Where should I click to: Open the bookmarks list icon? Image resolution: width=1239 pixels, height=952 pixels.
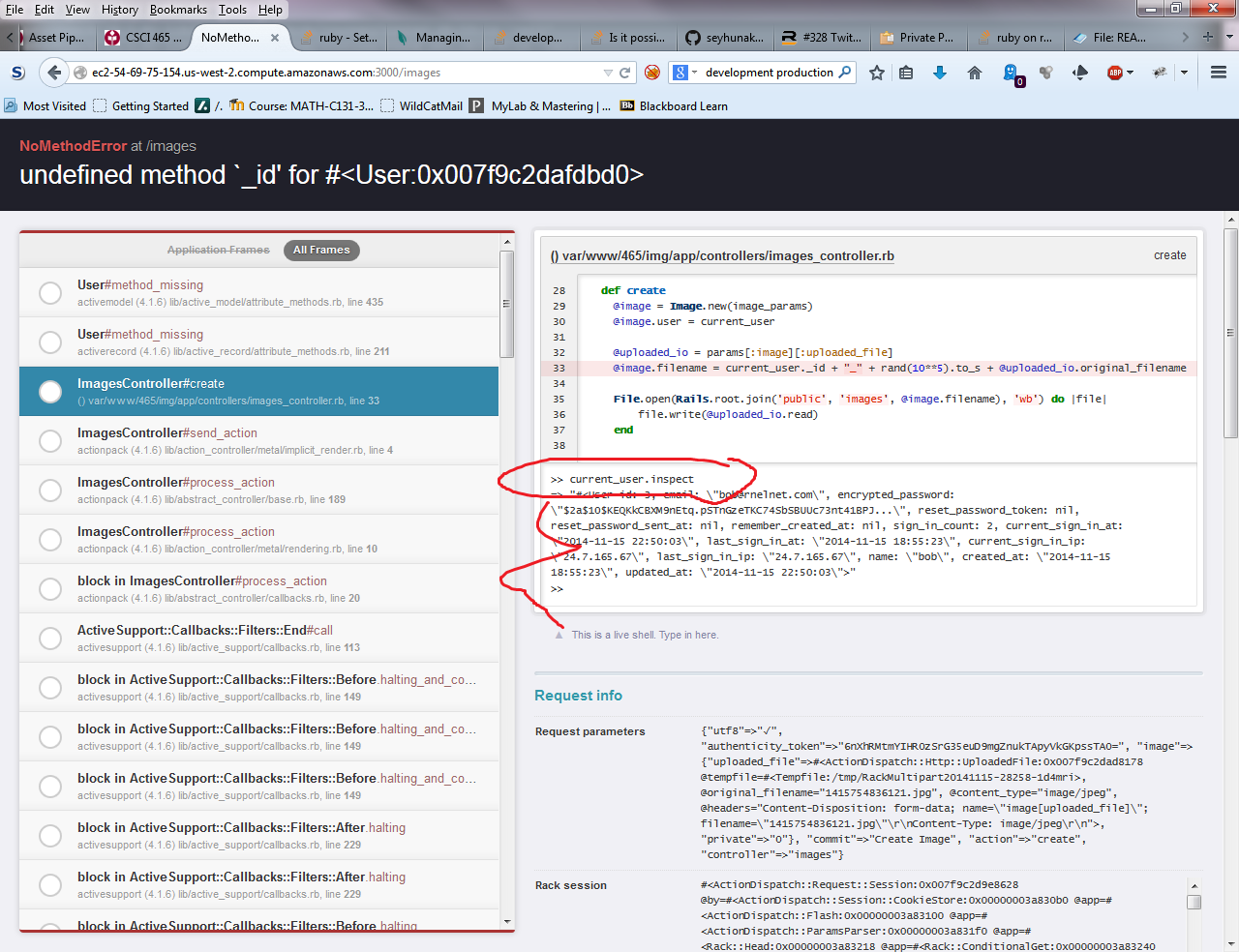click(x=906, y=73)
